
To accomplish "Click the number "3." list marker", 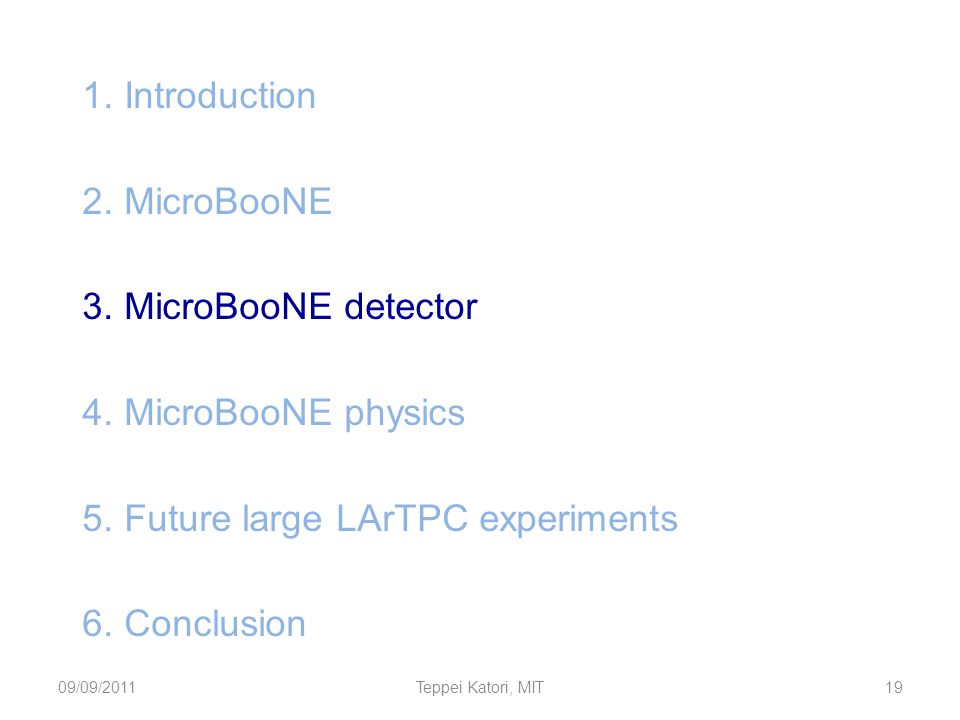I will pyautogui.click(x=98, y=307).
